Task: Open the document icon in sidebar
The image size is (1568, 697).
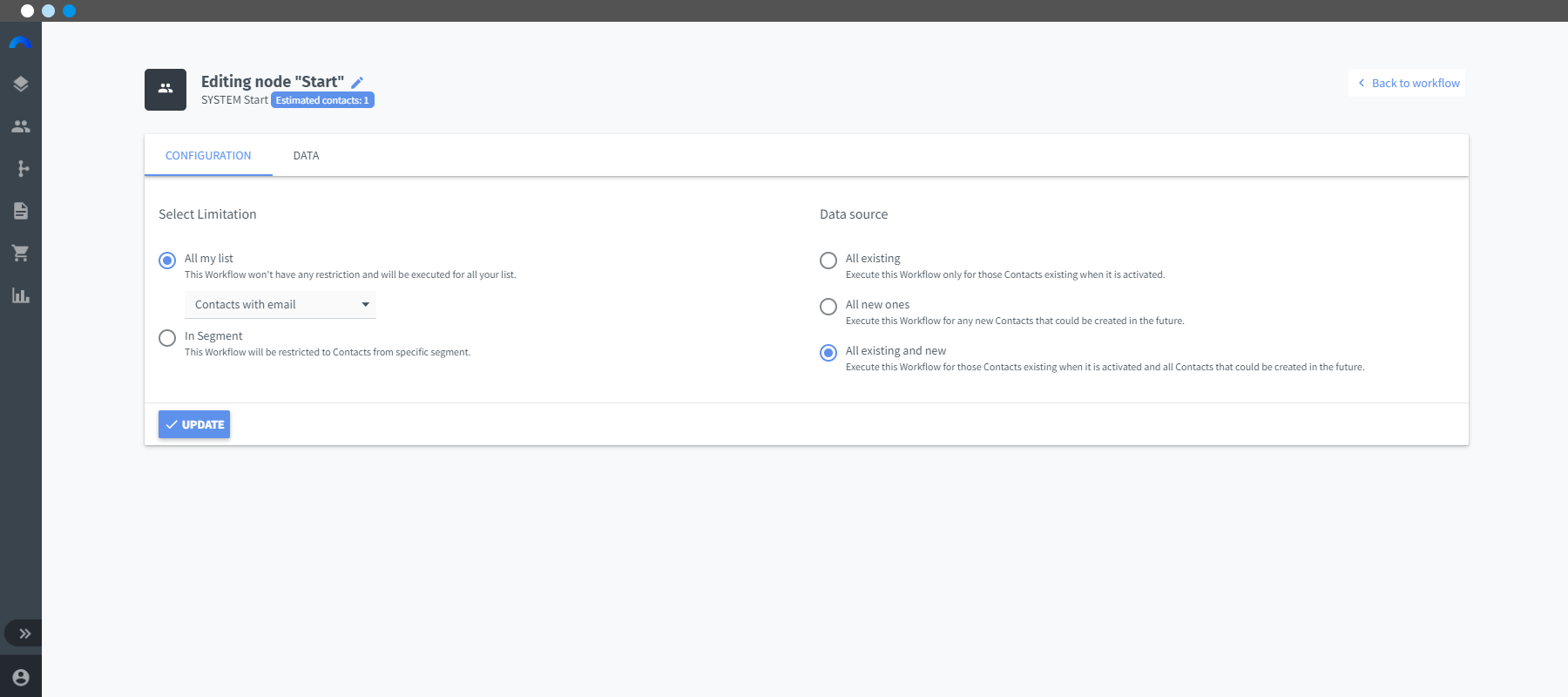Action: point(21,211)
